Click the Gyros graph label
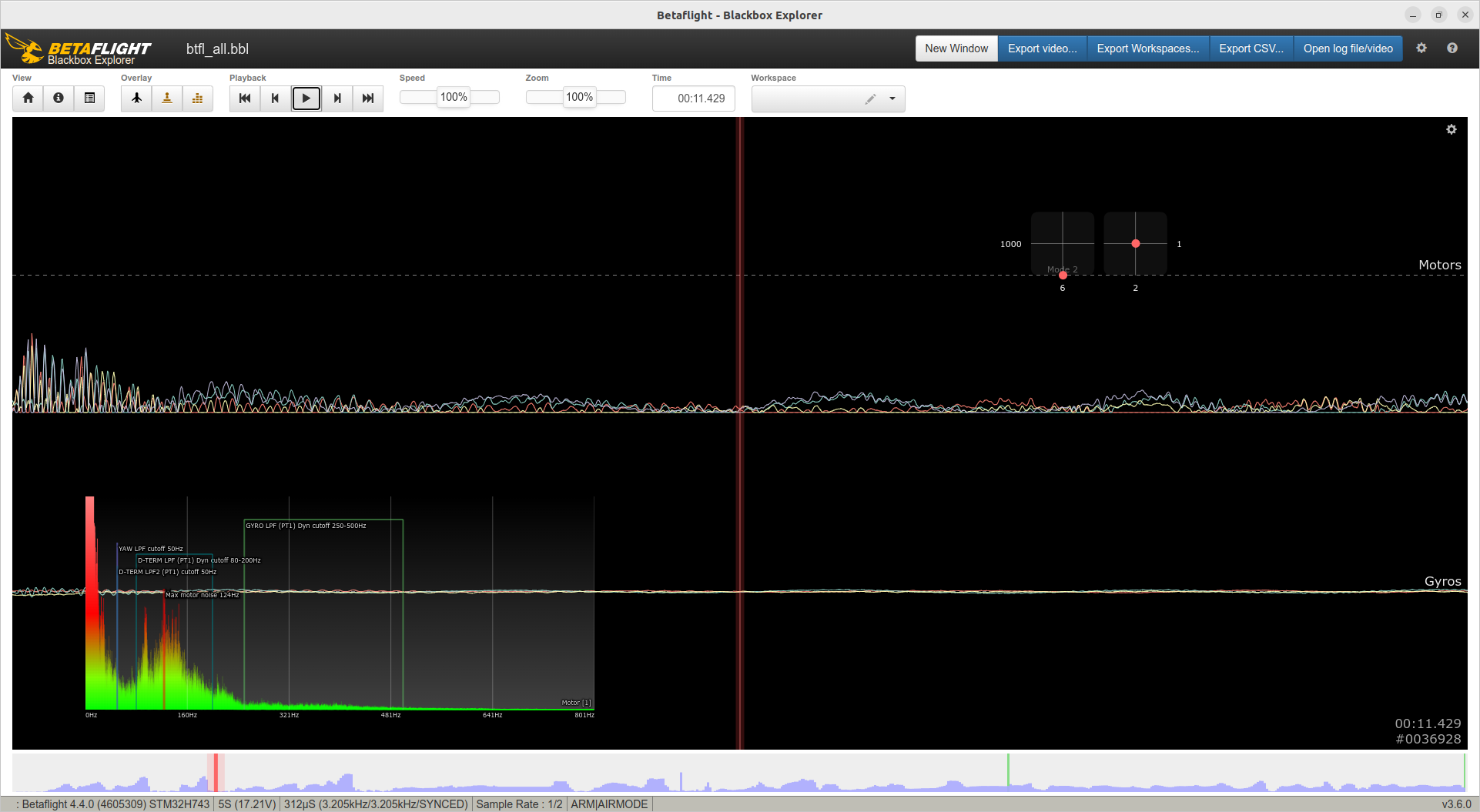This screenshot has width=1480, height=812. point(1442,581)
